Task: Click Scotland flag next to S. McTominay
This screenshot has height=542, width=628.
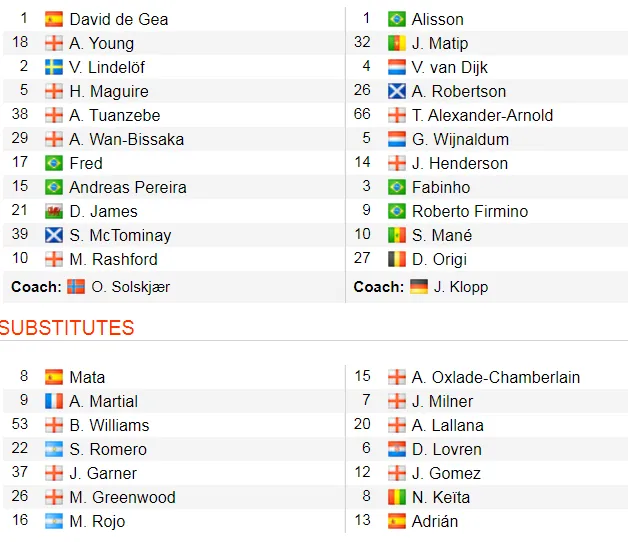Action: [x=54, y=235]
